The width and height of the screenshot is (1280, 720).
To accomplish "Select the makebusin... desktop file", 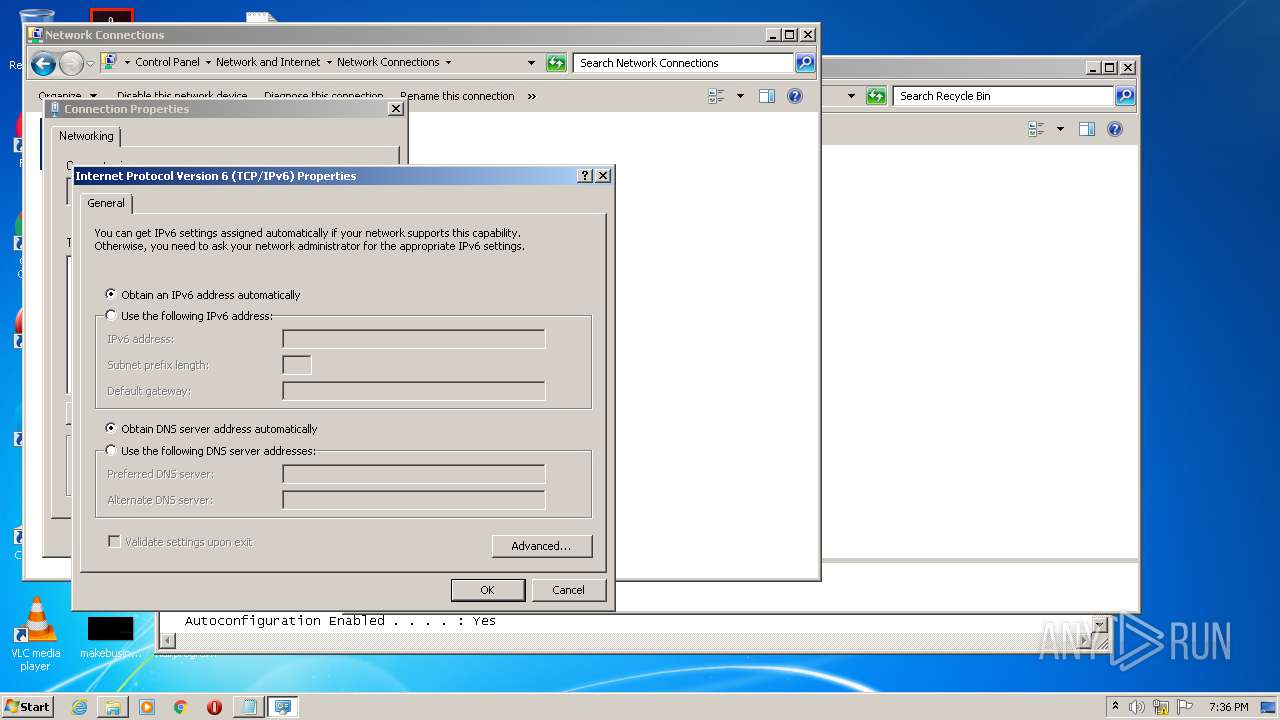I will tap(110, 638).
